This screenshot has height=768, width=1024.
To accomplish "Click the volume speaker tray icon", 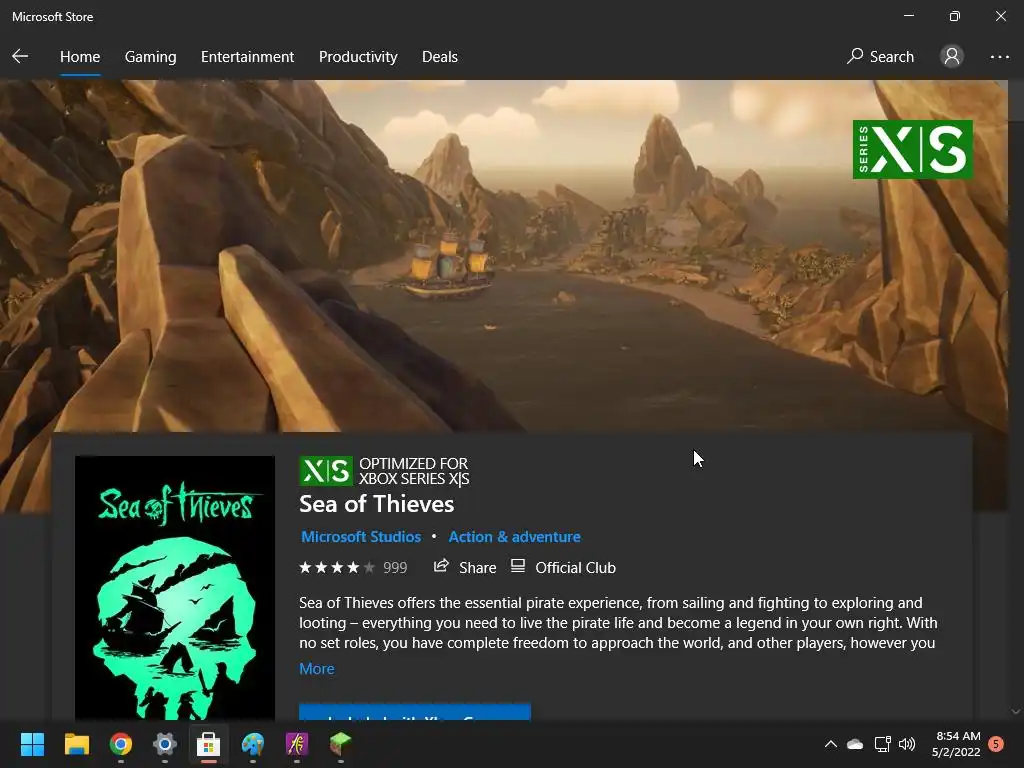I will point(906,744).
